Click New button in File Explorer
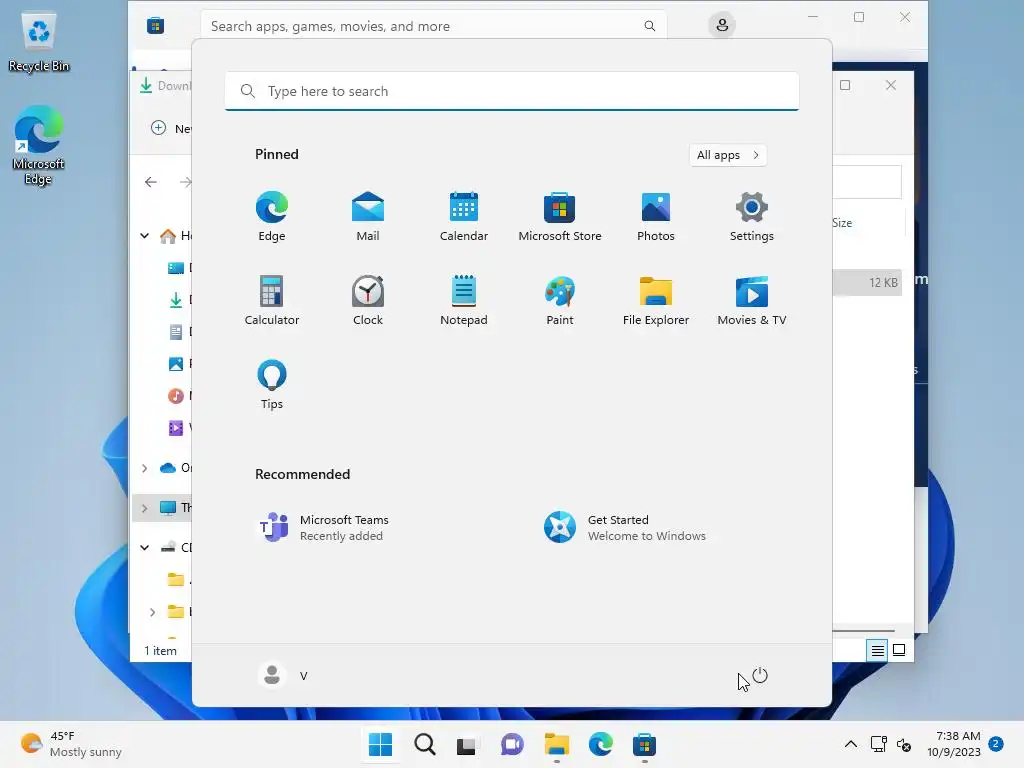 point(171,128)
